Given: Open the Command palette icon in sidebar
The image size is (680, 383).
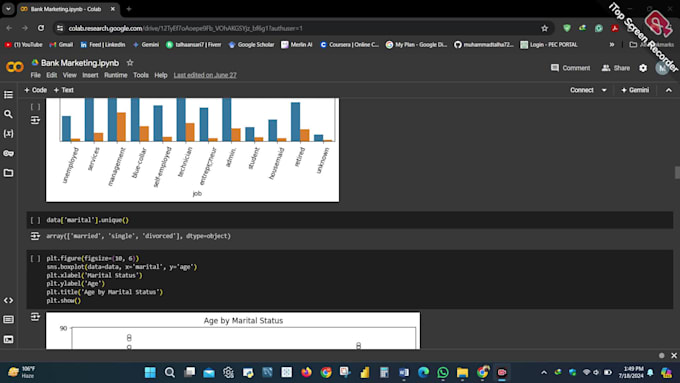Looking at the screenshot, I should coord(8,320).
